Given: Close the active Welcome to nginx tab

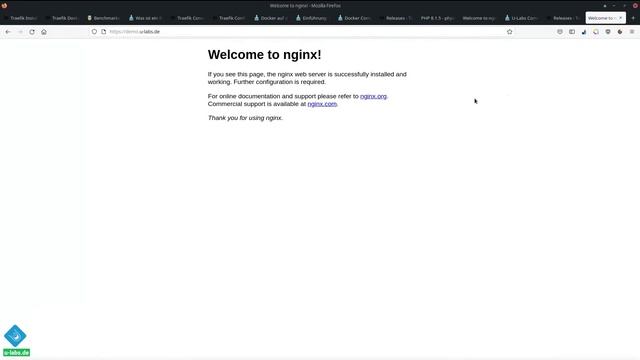Looking at the screenshot, I should click(621, 18).
